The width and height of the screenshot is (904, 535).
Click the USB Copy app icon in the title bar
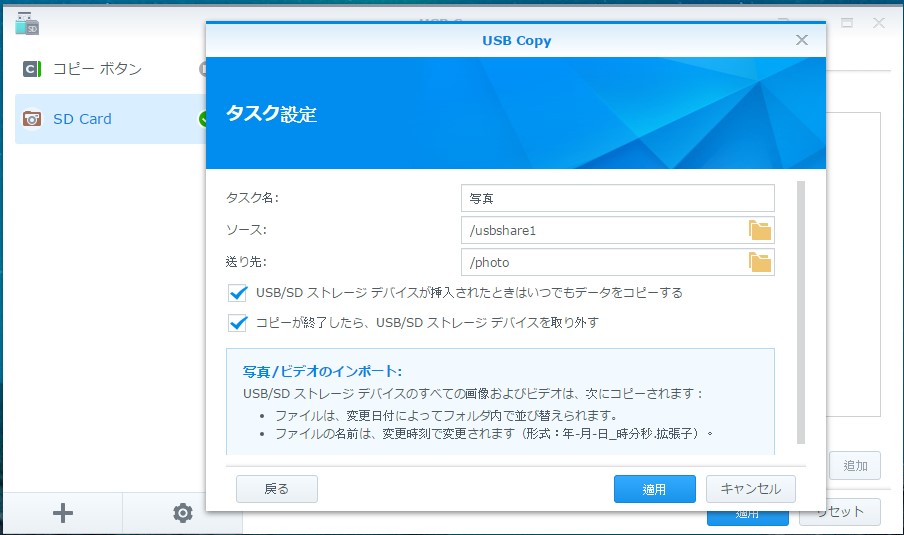(x=27, y=24)
